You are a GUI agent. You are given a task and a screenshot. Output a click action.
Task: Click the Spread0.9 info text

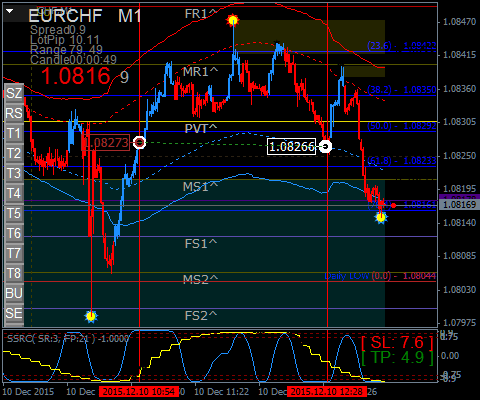[x=58, y=30]
